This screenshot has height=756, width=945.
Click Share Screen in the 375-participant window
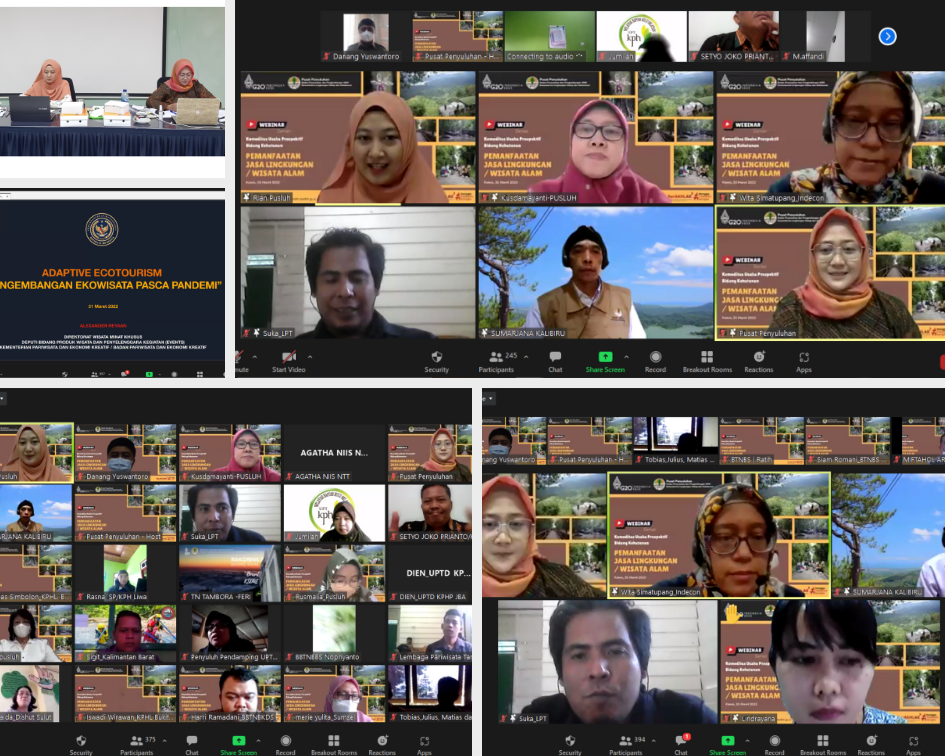(x=239, y=745)
